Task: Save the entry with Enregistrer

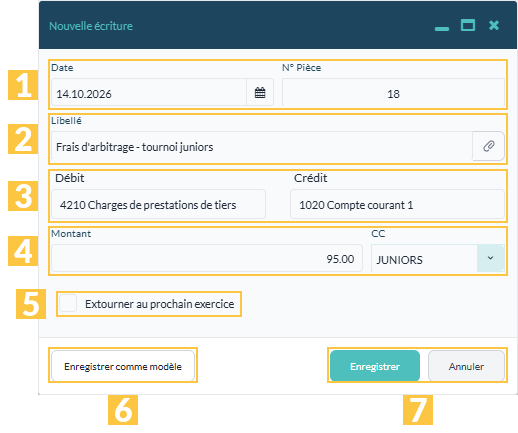Action: (x=375, y=366)
